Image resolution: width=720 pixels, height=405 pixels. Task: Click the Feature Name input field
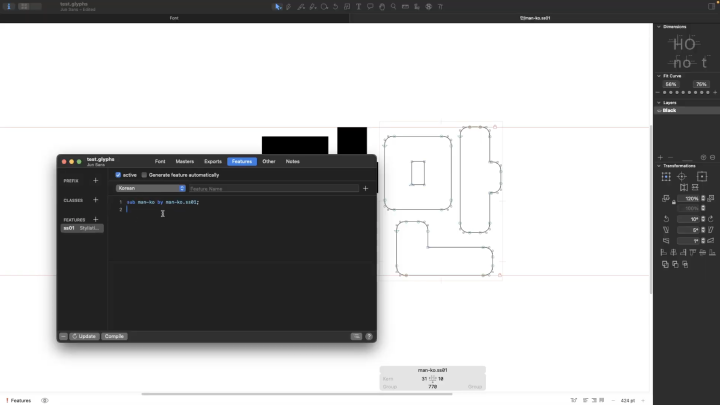click(274, 189)
